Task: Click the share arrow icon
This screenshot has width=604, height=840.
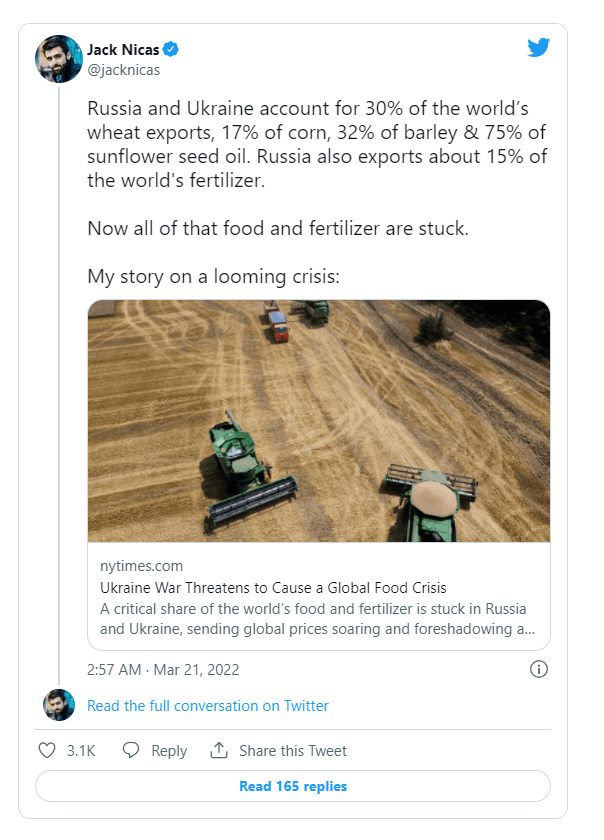Action: (219, 750)
